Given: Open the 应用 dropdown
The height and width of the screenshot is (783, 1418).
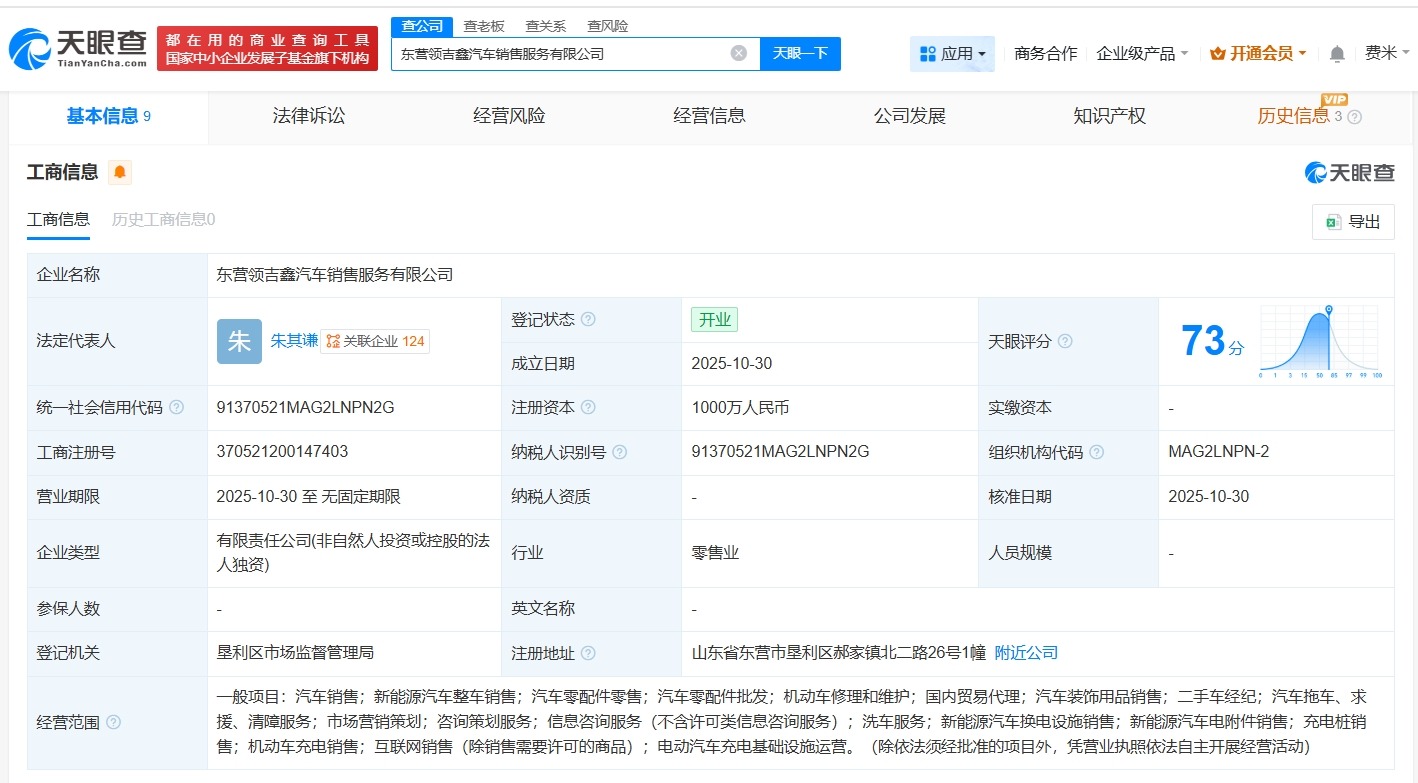Looking at the screenshot, I should pyautogui.click(x=952, y=53).
